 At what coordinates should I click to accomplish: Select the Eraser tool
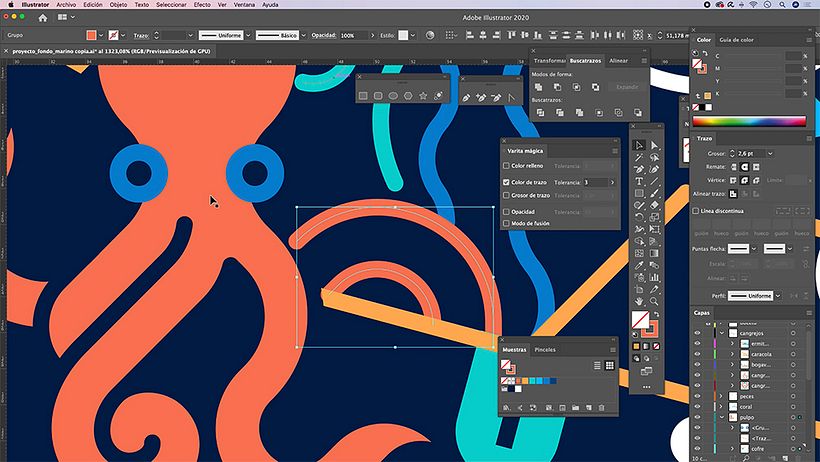click(654, 205)
